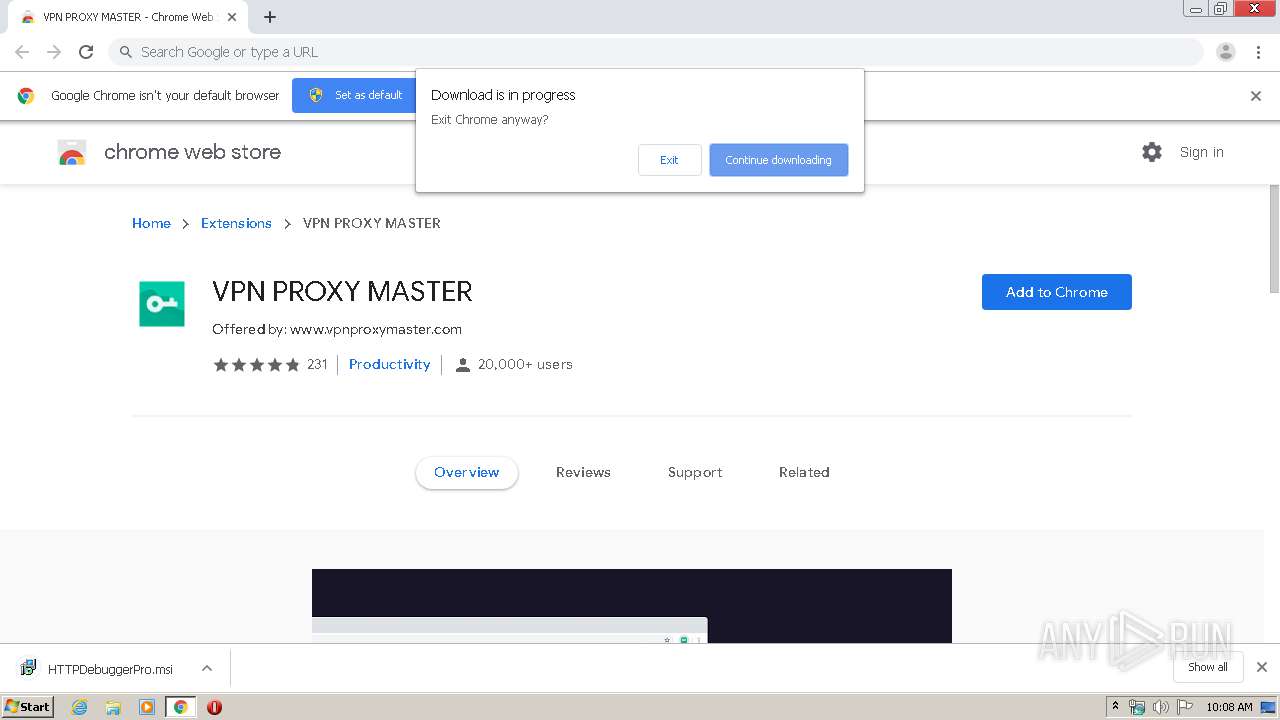This screenshot has width=1280, height=720.
Task: Click the extension screenshot preview image
Action: (x=632, y=606)
